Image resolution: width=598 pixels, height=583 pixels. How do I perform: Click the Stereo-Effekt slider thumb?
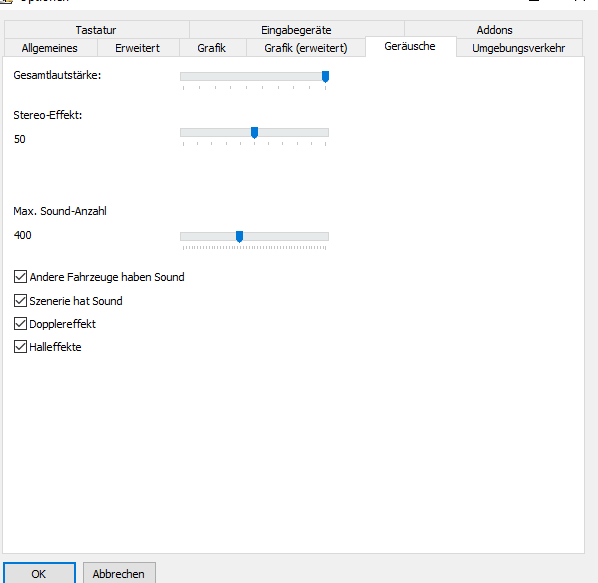(x=254, y=133)
